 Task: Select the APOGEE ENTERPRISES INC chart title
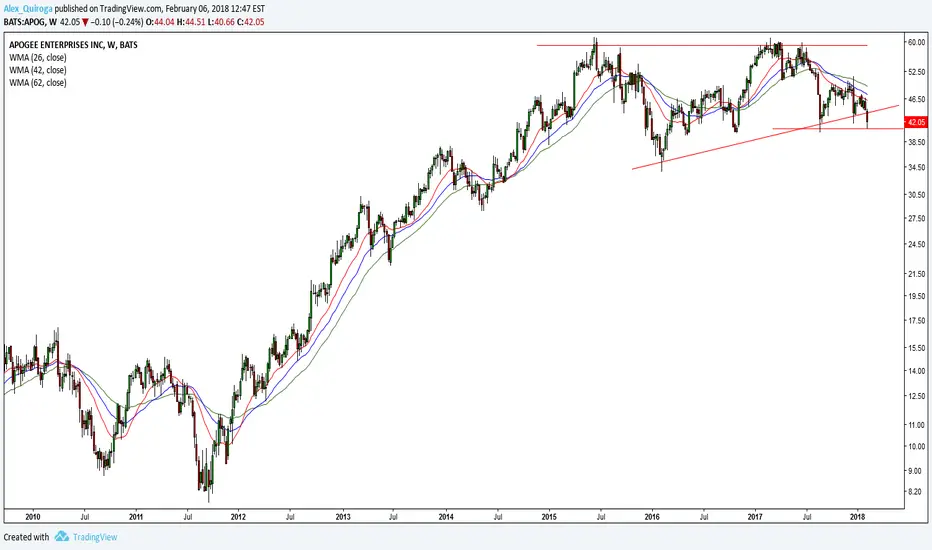click(73, 45)
